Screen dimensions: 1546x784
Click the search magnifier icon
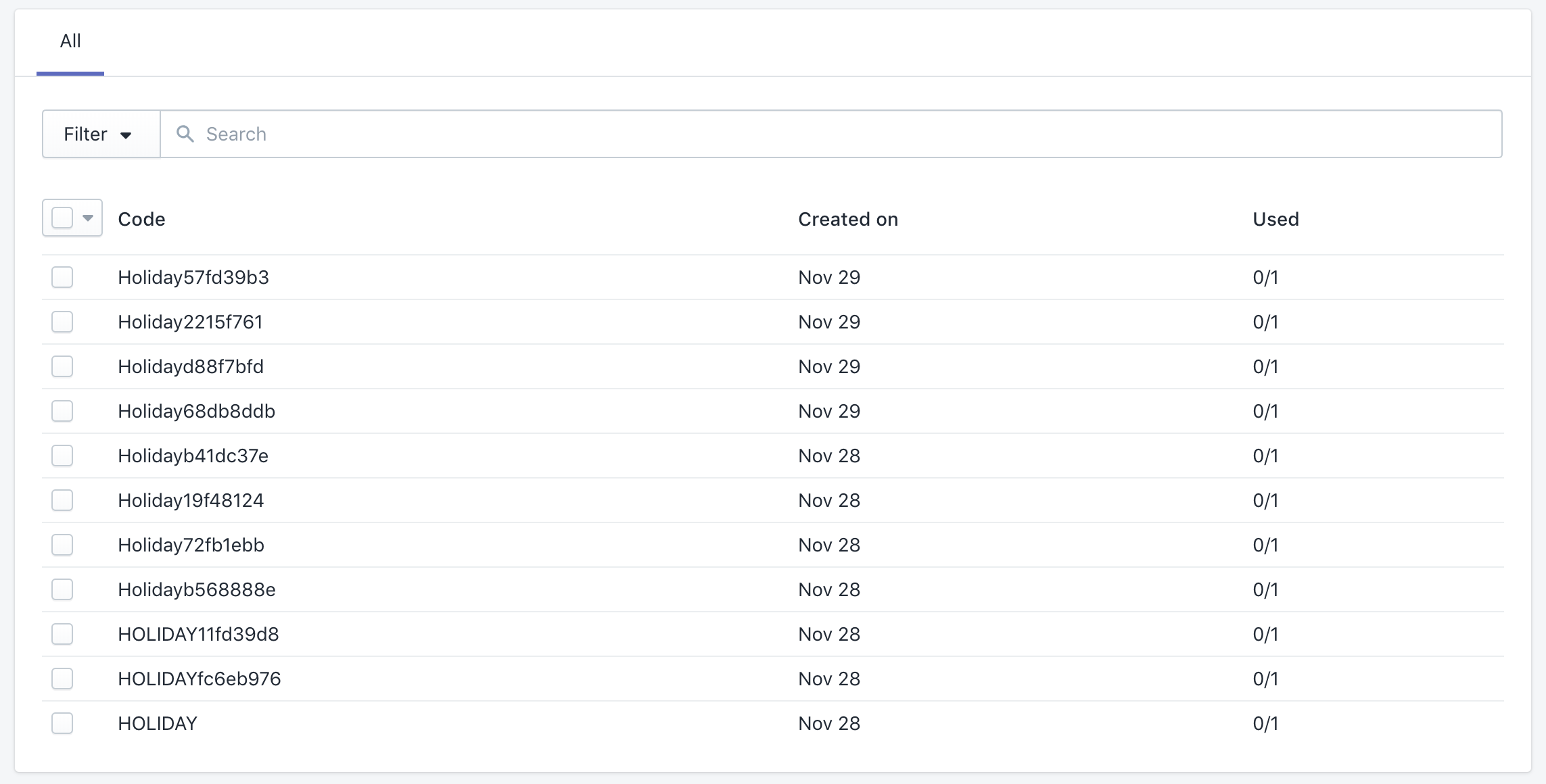click(x=185, y=134)
